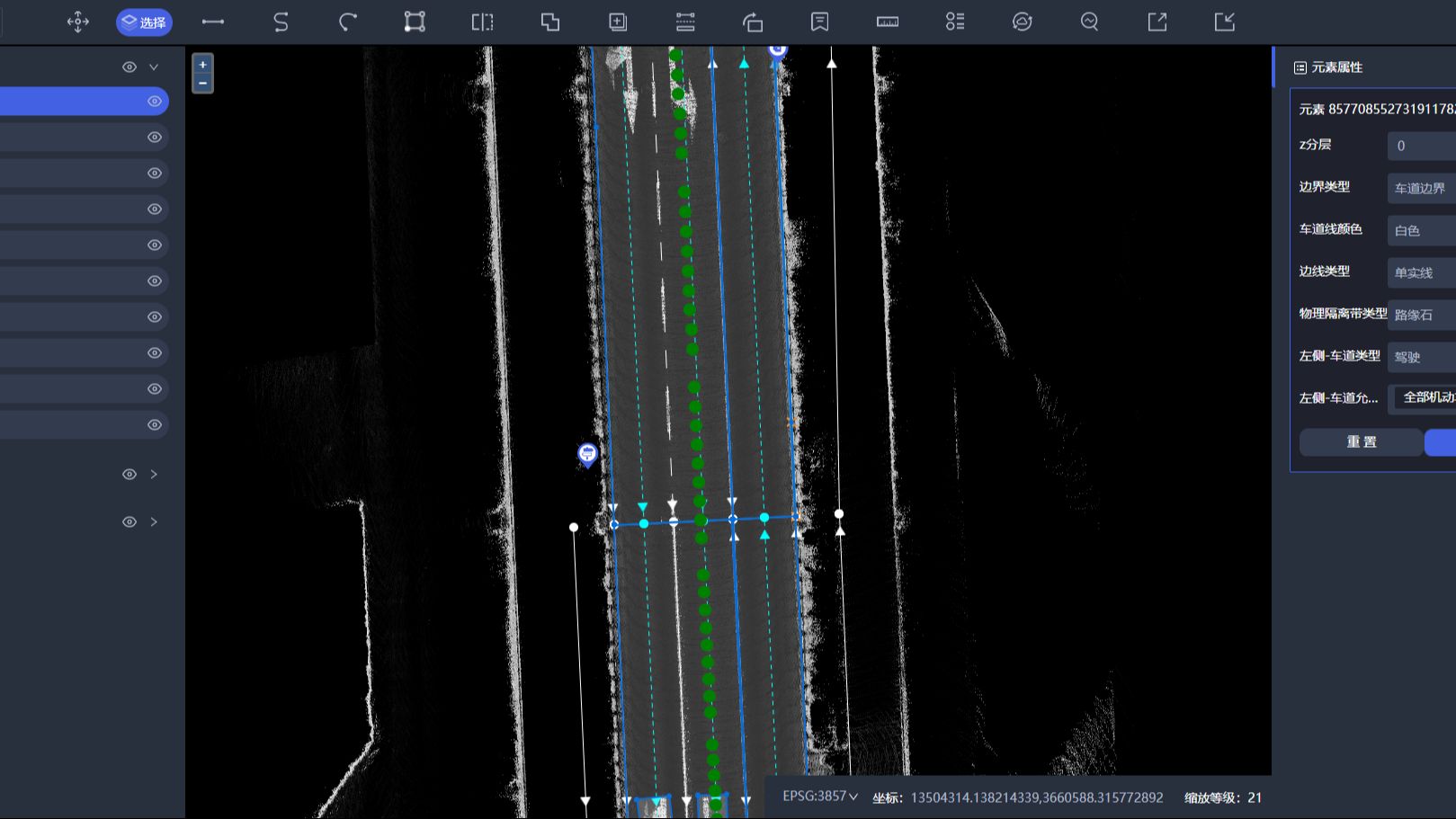Choose the rectangle with vertices tool
1456x819 pixels.
click(x=415, y=22)
